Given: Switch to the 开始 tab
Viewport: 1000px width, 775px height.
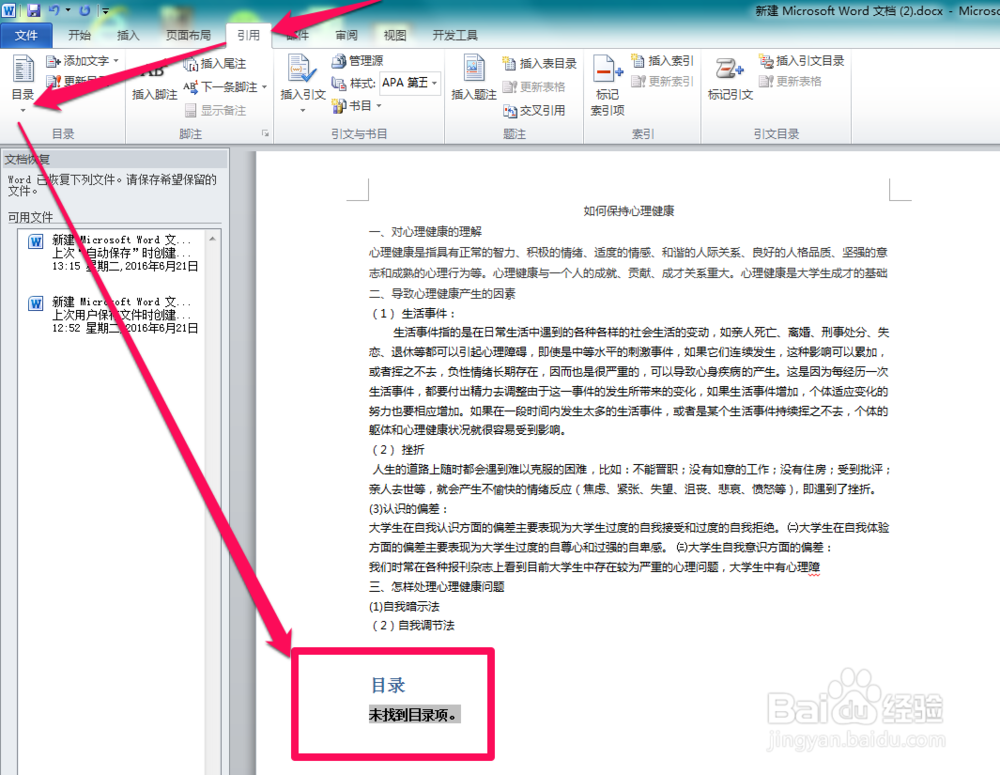Looking at the screenshot, I should pyautogui.click(x=80, y=35).
